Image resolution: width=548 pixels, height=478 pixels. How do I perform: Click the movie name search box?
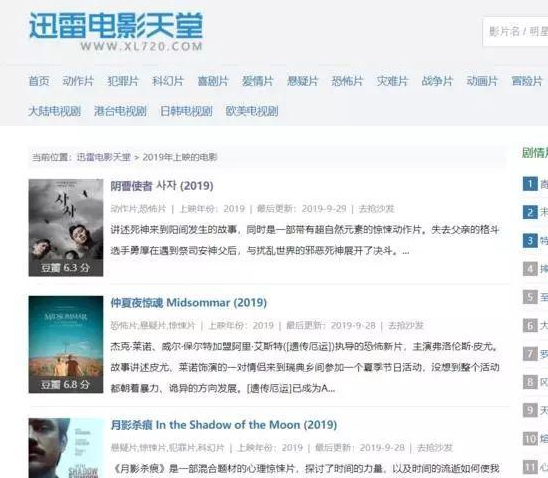point(515,31)
